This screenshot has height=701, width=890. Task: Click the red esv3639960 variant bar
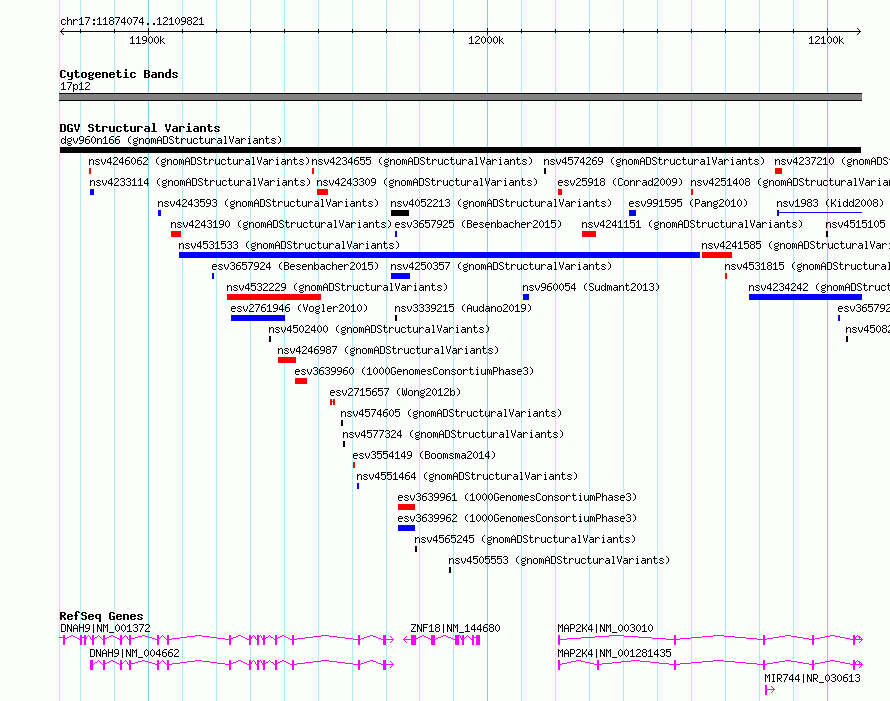coord(301,381)
